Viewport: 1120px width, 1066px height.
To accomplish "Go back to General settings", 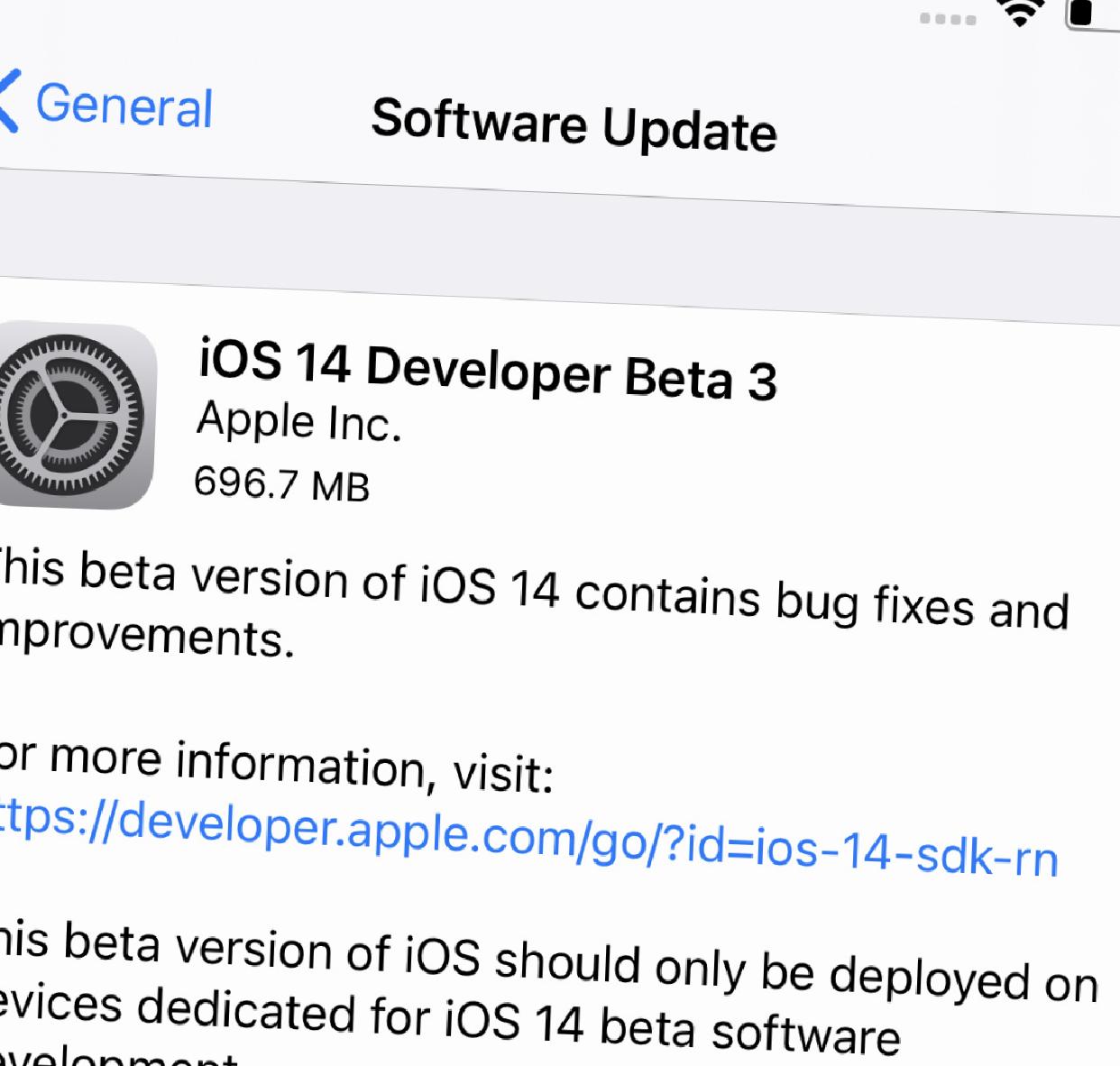I will (x=124, y=106).
